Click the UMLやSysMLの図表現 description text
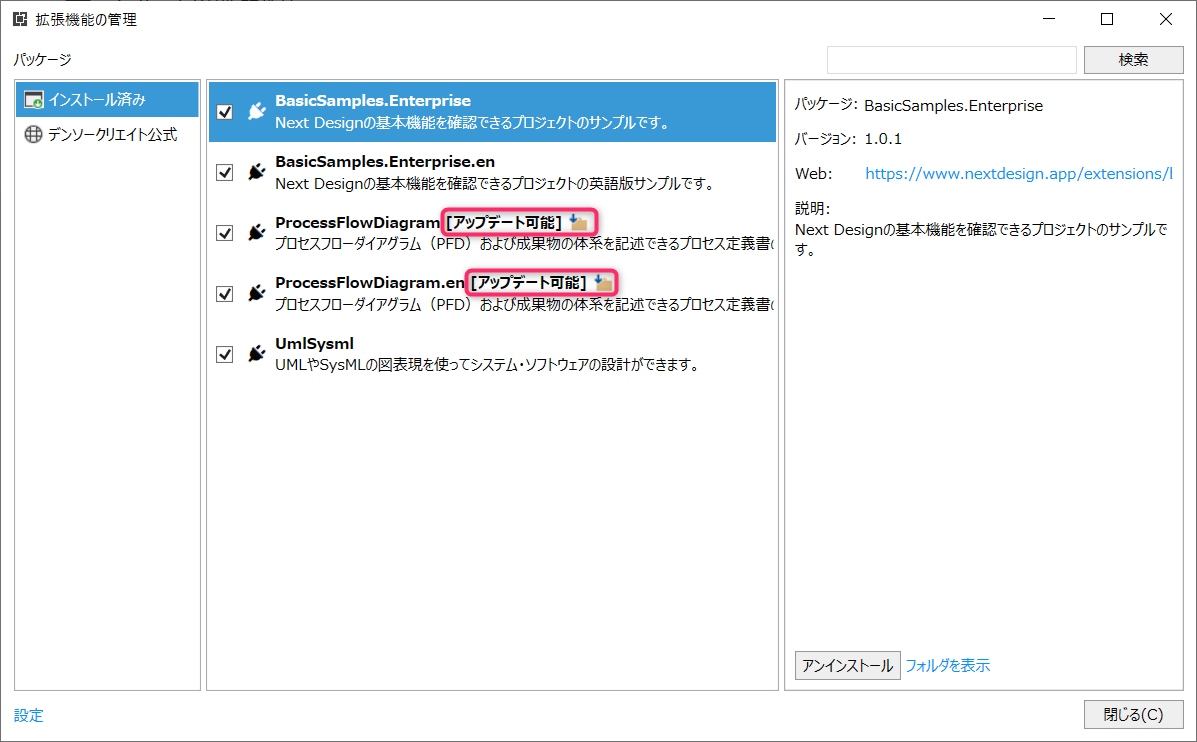This screenshot has height=742, width=1197. click(487, 365)
